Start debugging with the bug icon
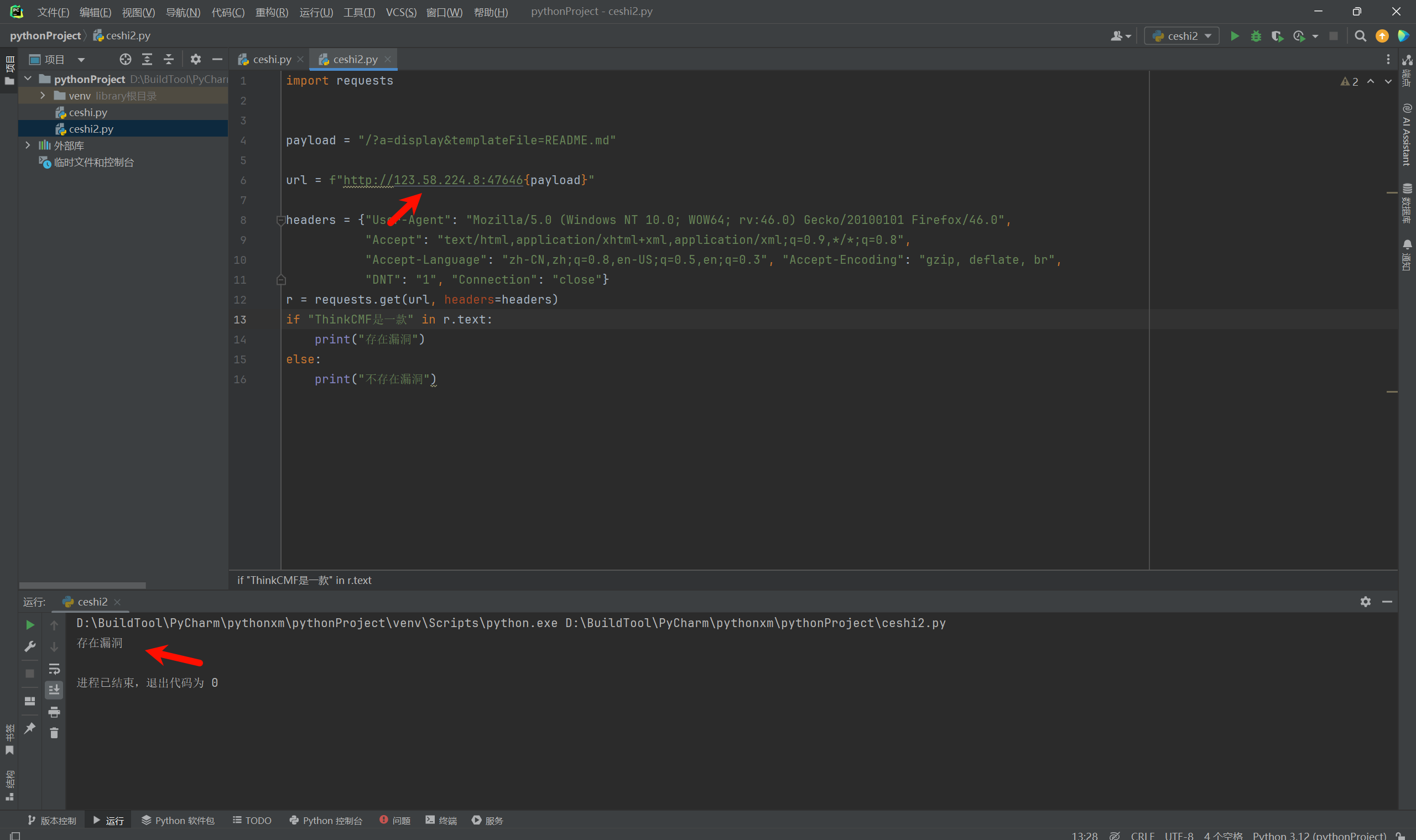This screenshot has width=1416, height=840. 1256,36
